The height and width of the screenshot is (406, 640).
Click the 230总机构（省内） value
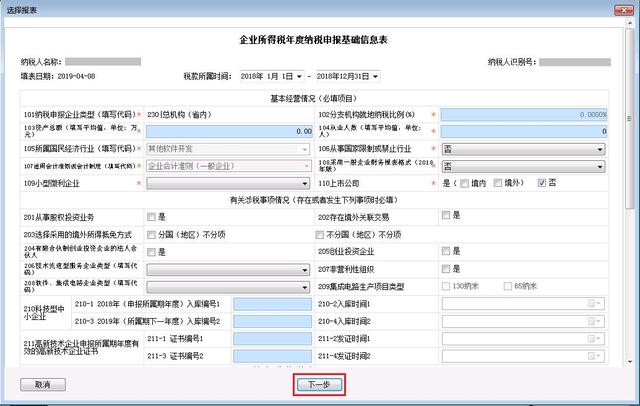coord(180,115)
